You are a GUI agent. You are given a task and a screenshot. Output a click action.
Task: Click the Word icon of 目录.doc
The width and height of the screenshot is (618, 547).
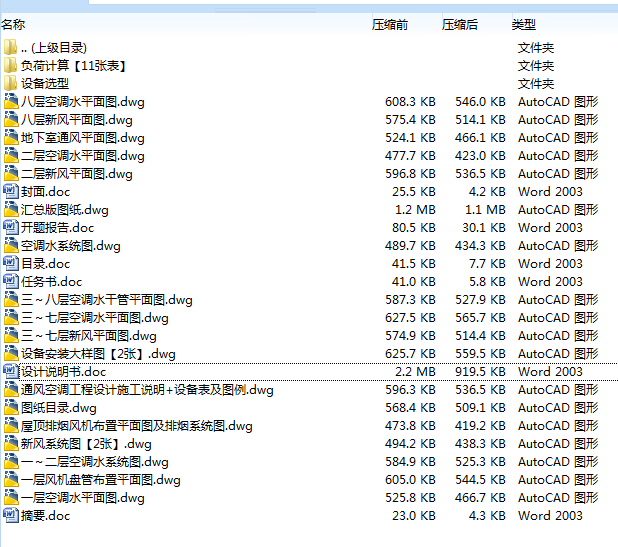[x=11, y=263]
